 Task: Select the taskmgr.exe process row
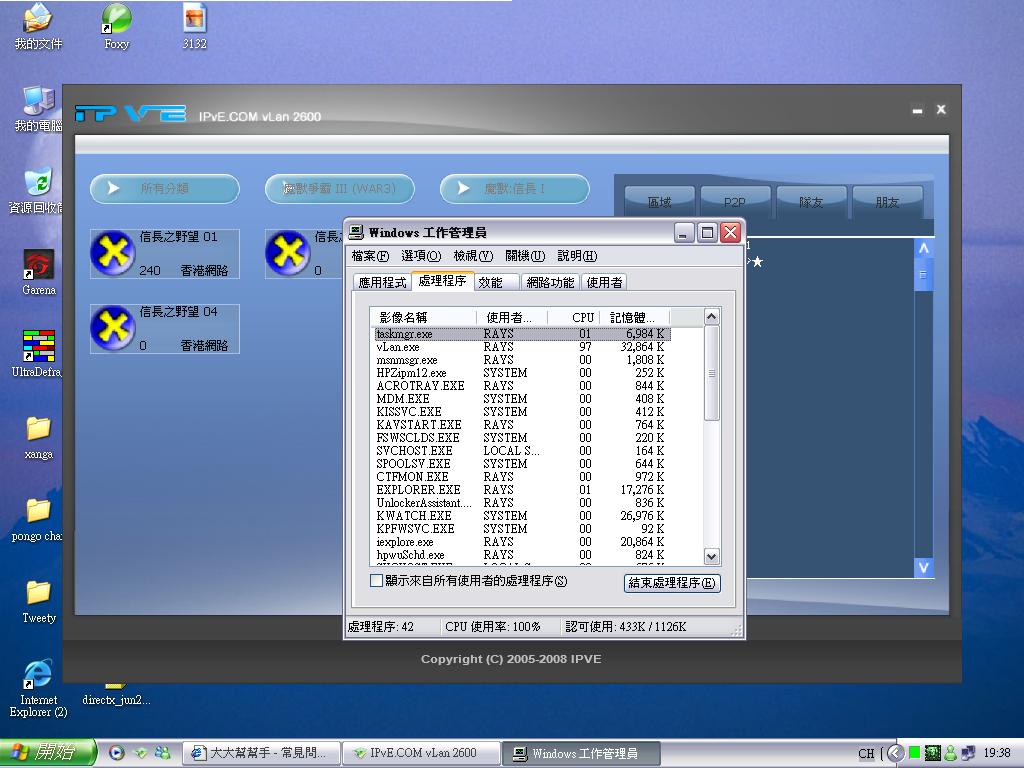522,334
